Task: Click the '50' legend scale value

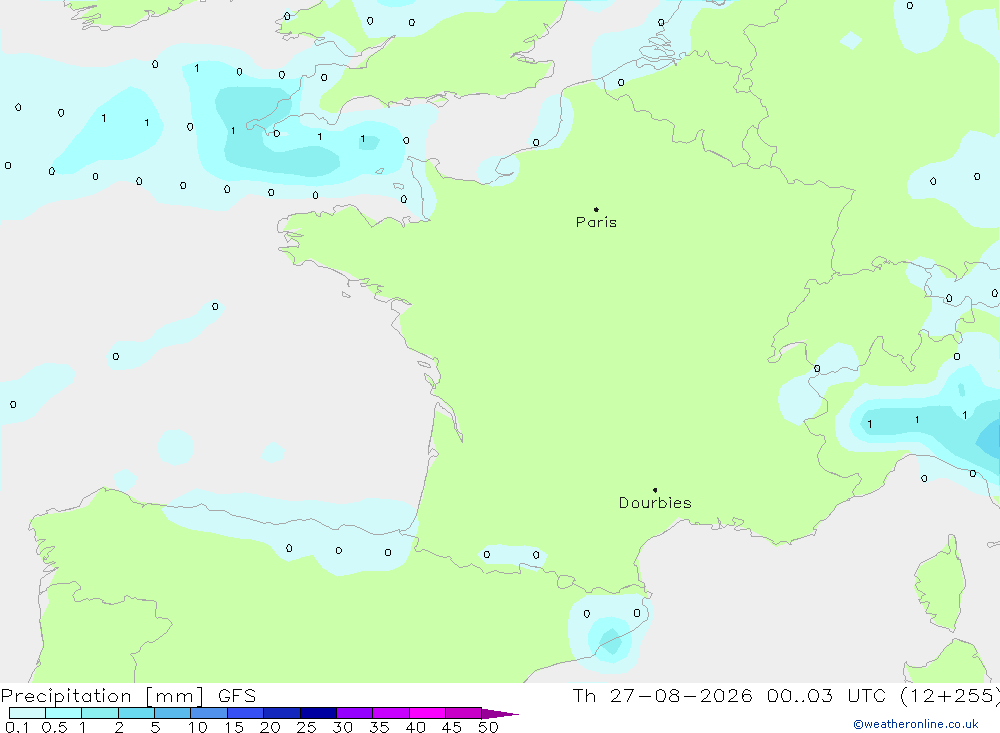Action: tap(489, 727)
